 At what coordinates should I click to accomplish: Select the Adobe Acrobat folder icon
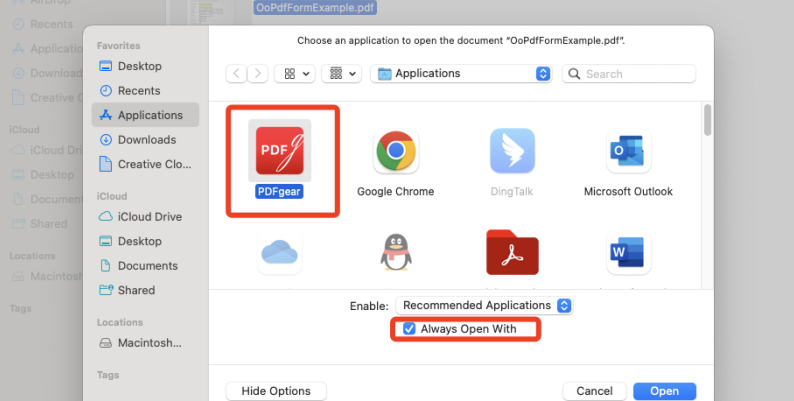coord(512,252)
